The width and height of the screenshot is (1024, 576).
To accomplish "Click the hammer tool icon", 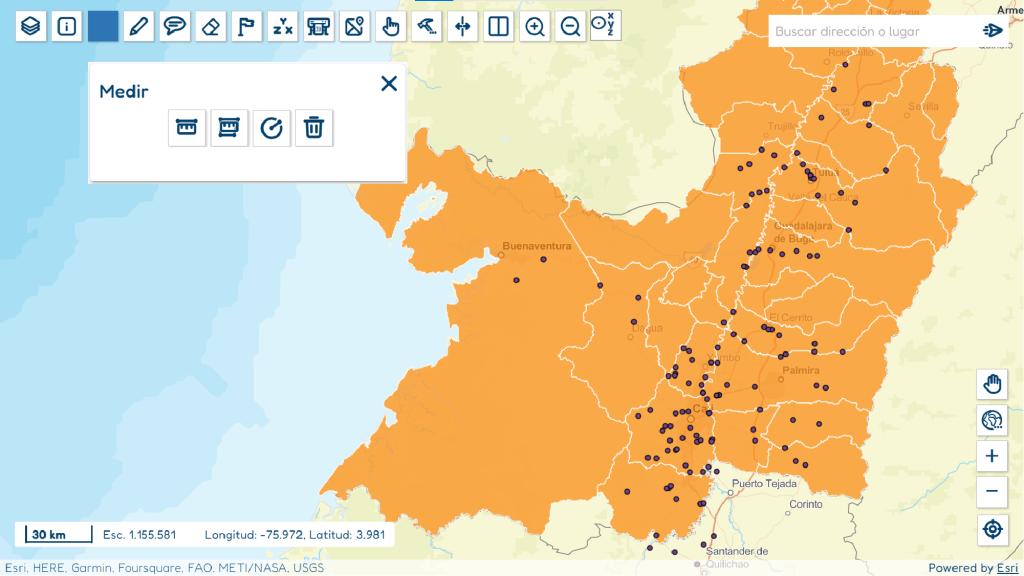I will click(x=426, y=27).
